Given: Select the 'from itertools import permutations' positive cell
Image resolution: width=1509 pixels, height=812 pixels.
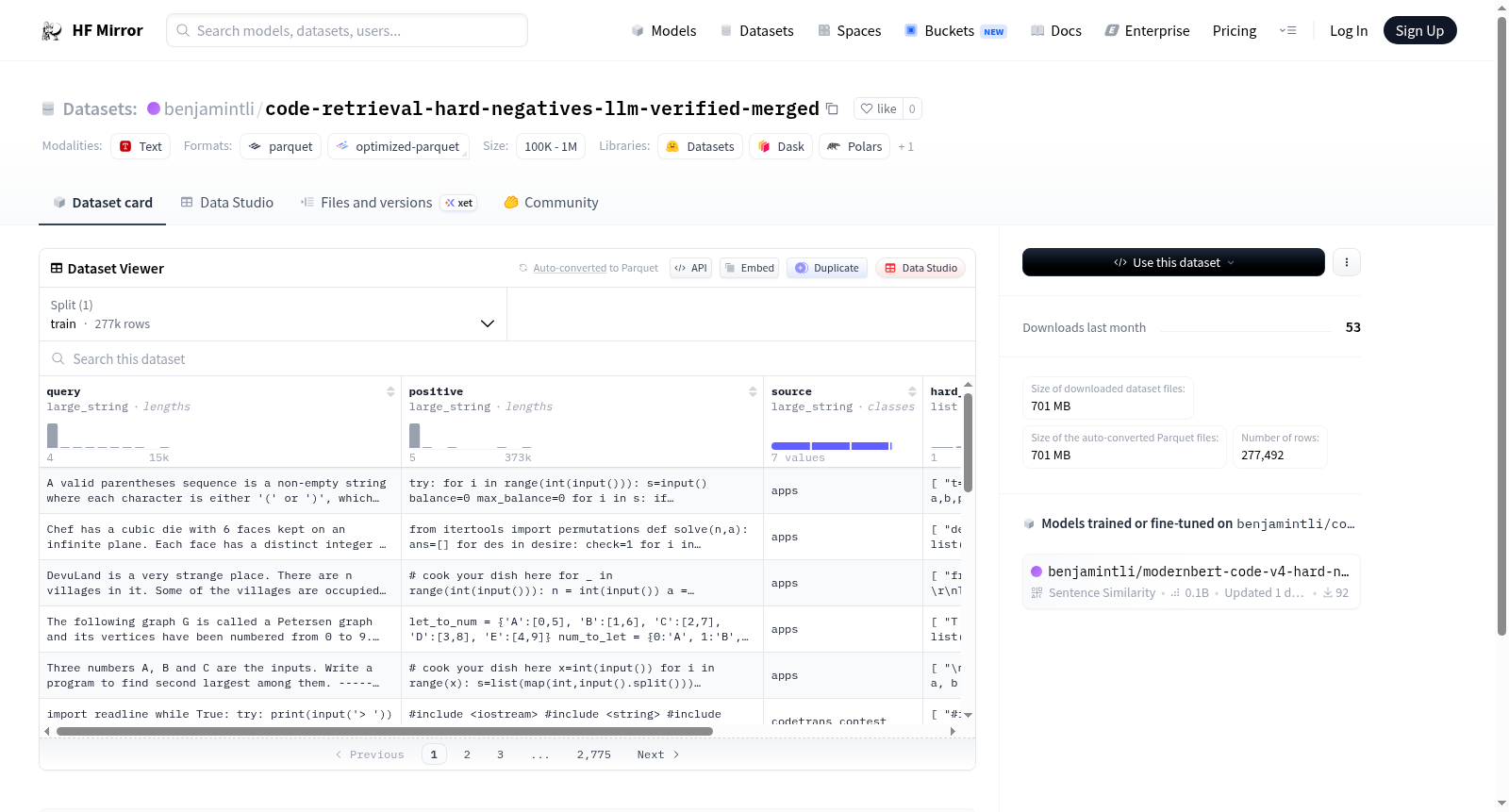Looking at the screenshot, I should point(582,537).
